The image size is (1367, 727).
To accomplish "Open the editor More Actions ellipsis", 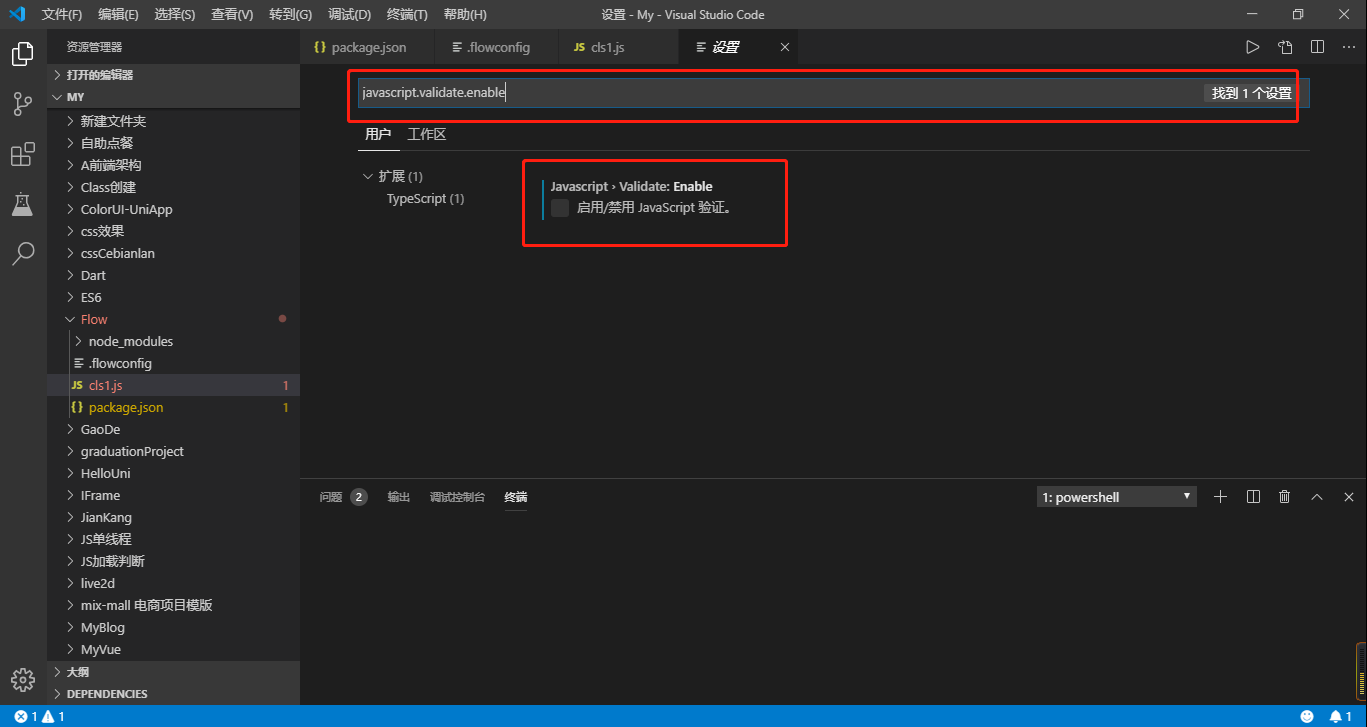I will tap(1348, 47).
